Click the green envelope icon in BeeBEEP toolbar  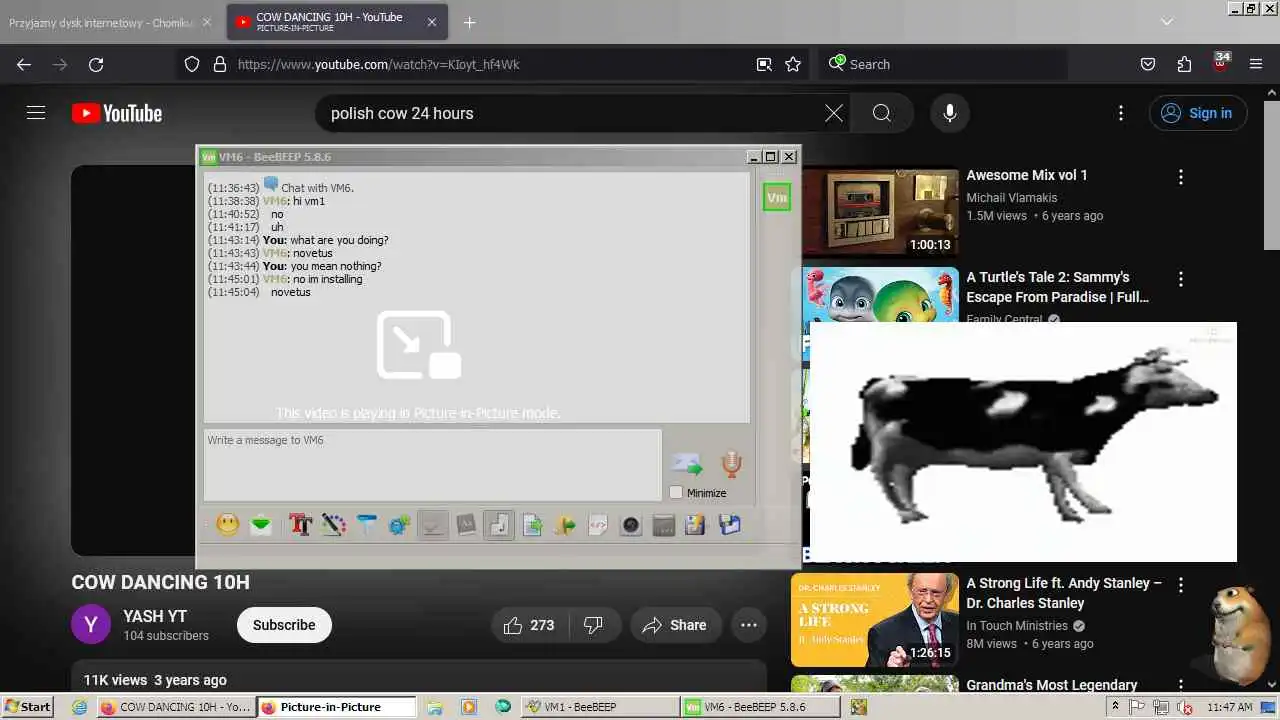pyautogui.click(x=261, y=524)
